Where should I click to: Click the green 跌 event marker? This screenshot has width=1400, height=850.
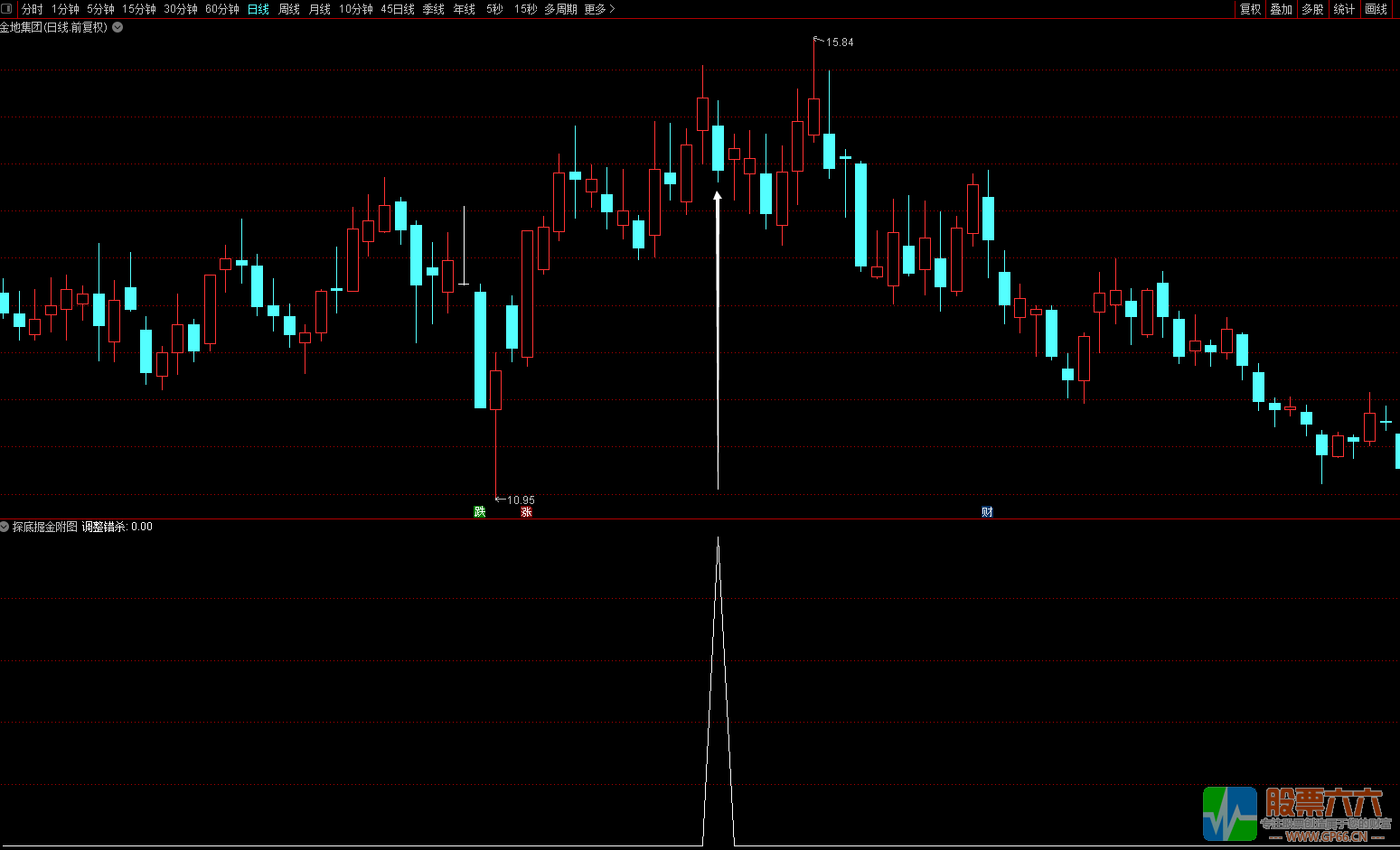point(480,512)
